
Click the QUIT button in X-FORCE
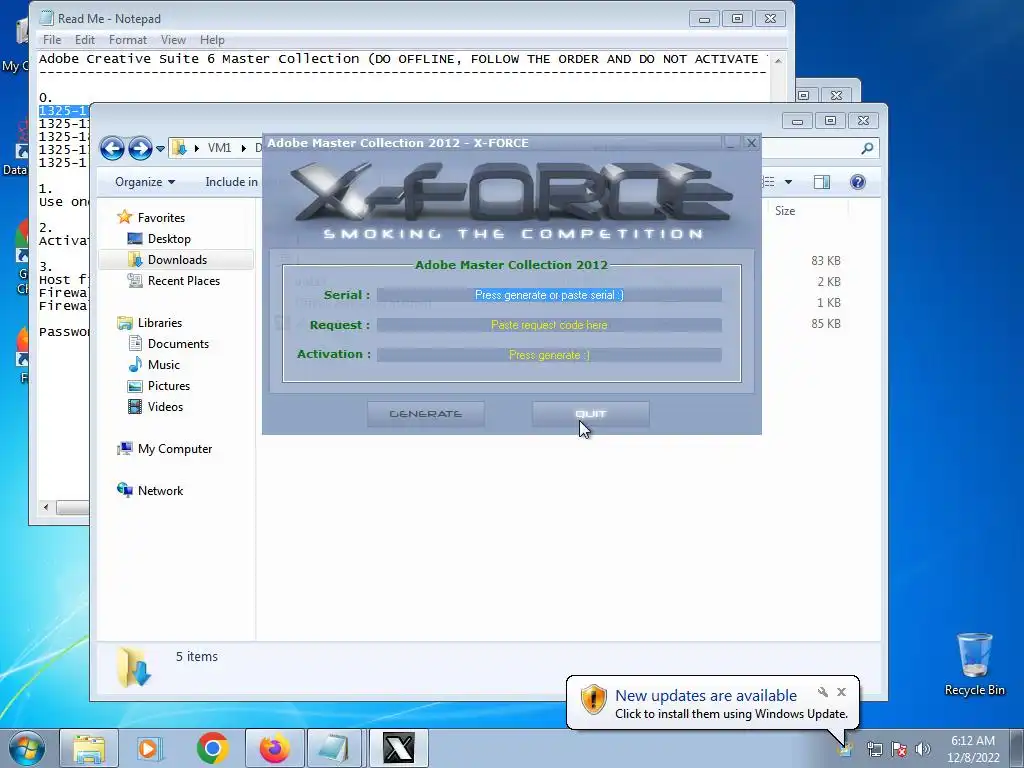[590, 414]
